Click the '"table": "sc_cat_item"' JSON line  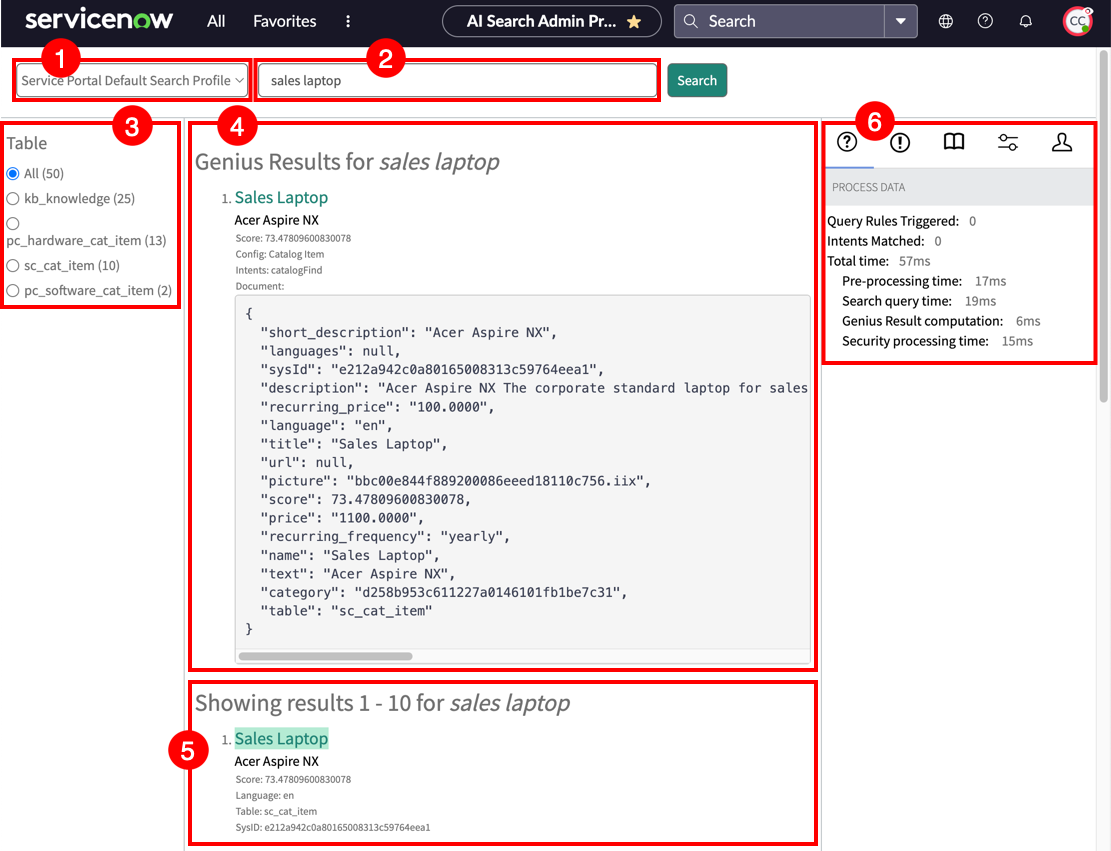[346, 611]
